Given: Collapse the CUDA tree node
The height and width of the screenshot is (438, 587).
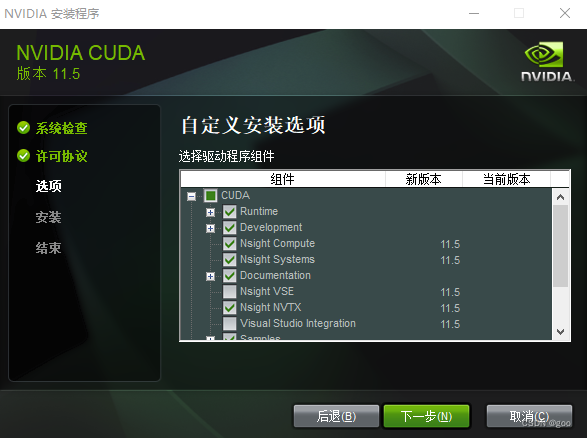Looking at the screenshot, I should 191,196.
